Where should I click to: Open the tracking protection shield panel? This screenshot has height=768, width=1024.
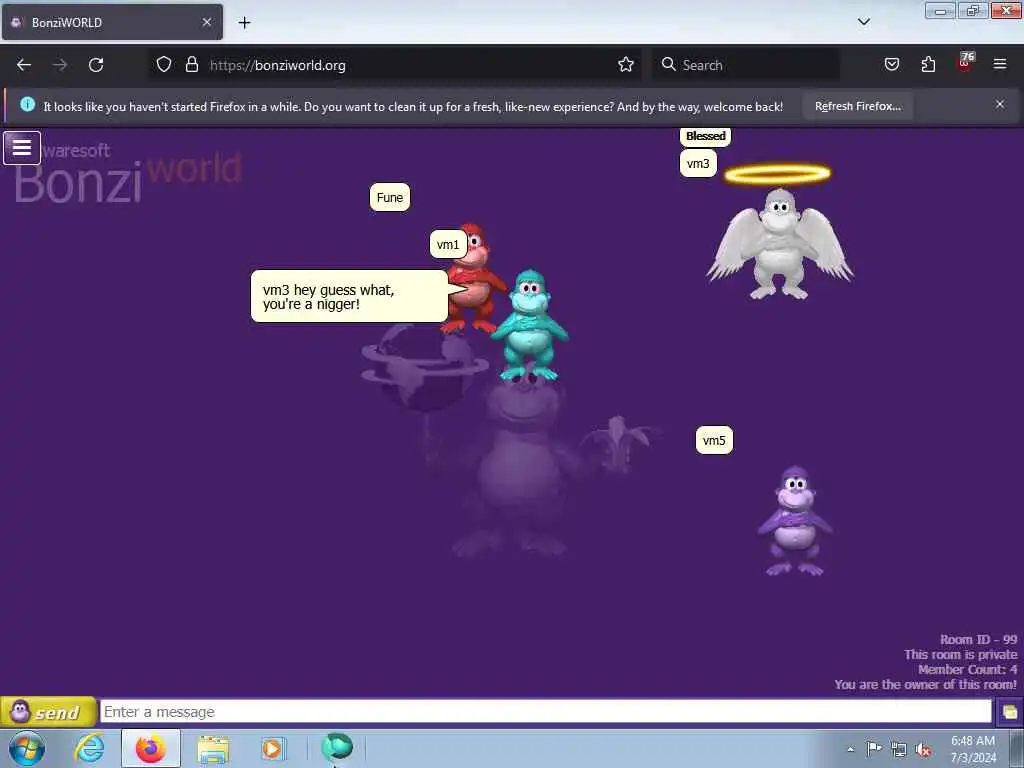point(164,65)
